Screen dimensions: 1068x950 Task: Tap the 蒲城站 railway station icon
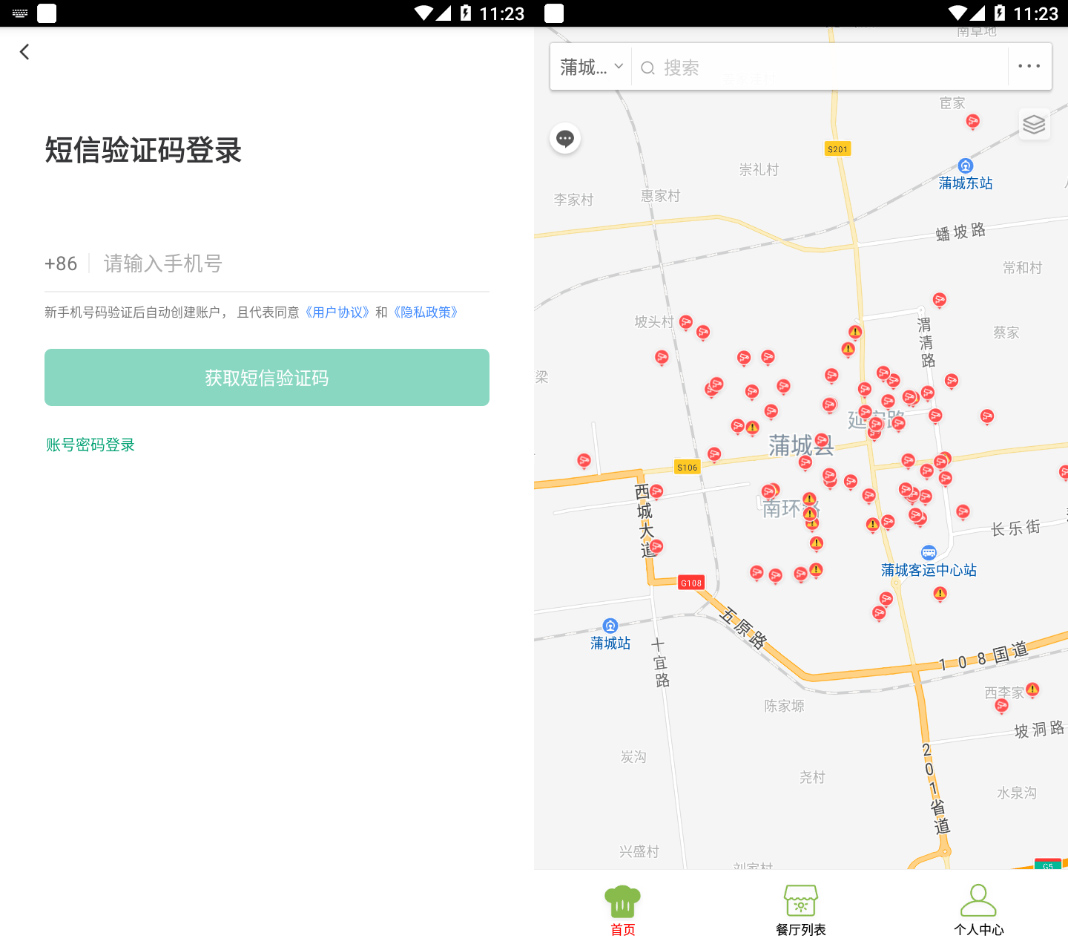point(610,625)
